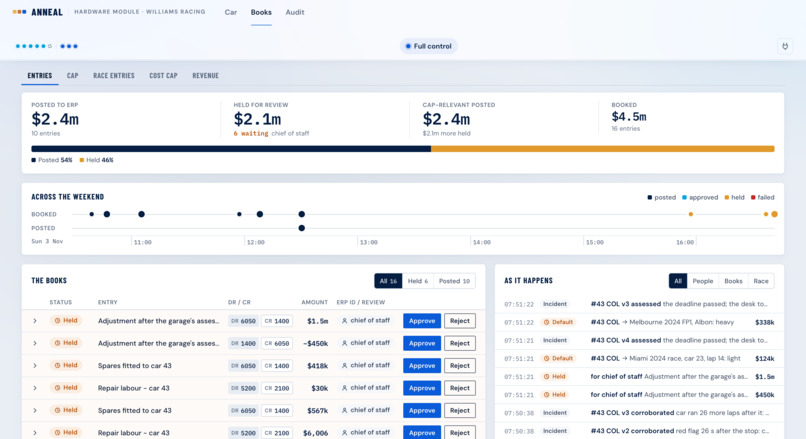
Task: Show all 16 entries in The Books
Action: (388, 281)
